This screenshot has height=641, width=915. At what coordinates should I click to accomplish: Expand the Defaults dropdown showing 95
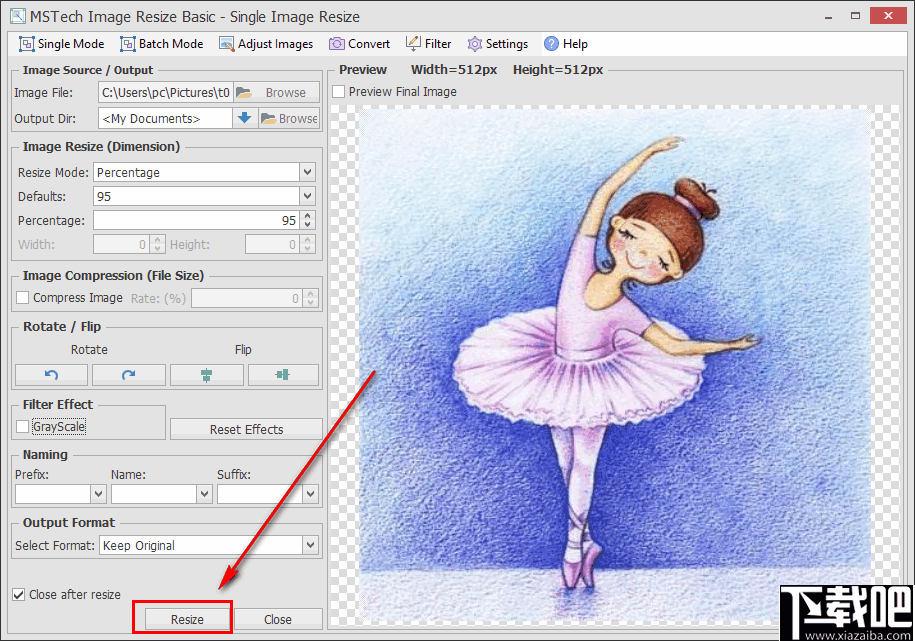[x=307, y=196]
